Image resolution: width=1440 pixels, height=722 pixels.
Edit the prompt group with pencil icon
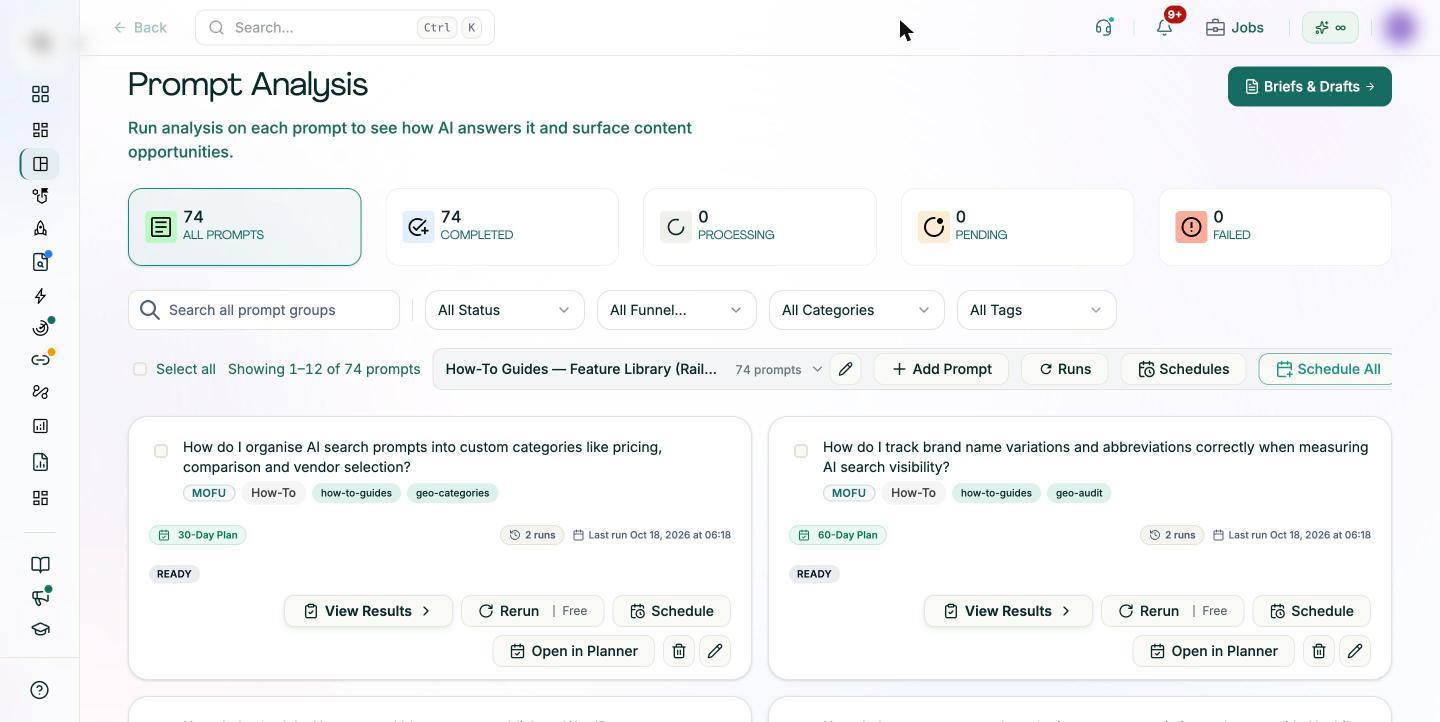pyautogui.click(x=845, y=369)
